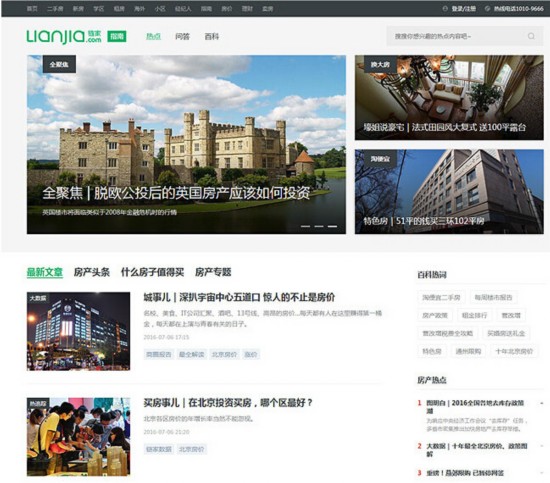Click the phone icon beside the hotline number
Image resolution: width=550 pixels, height=483 pixels.
487,8
